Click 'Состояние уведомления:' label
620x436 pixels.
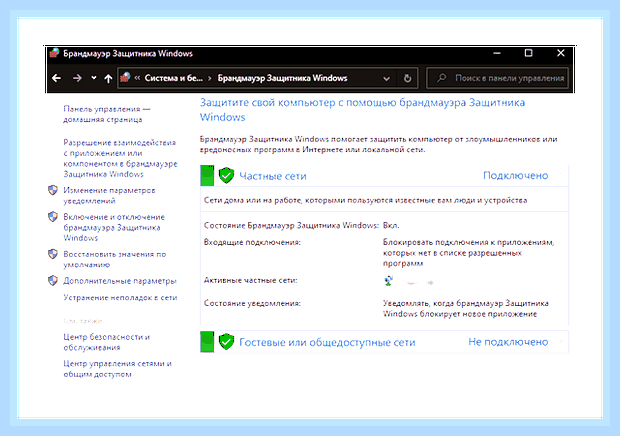point(252,303)
